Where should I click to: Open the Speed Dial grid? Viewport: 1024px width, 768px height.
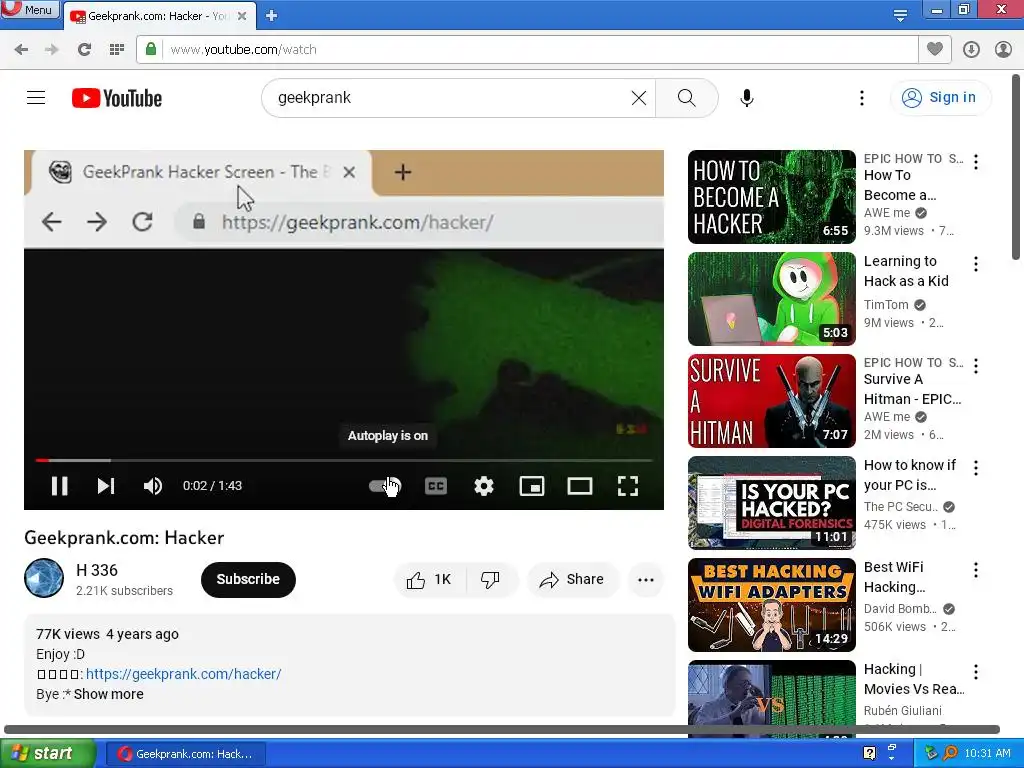[x=117, y=50]
